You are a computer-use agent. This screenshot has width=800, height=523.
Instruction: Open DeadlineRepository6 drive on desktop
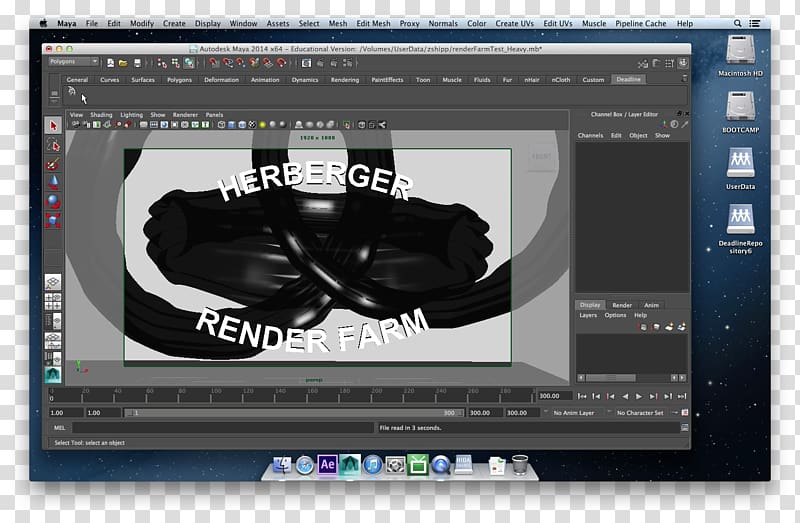coord(740,228)
